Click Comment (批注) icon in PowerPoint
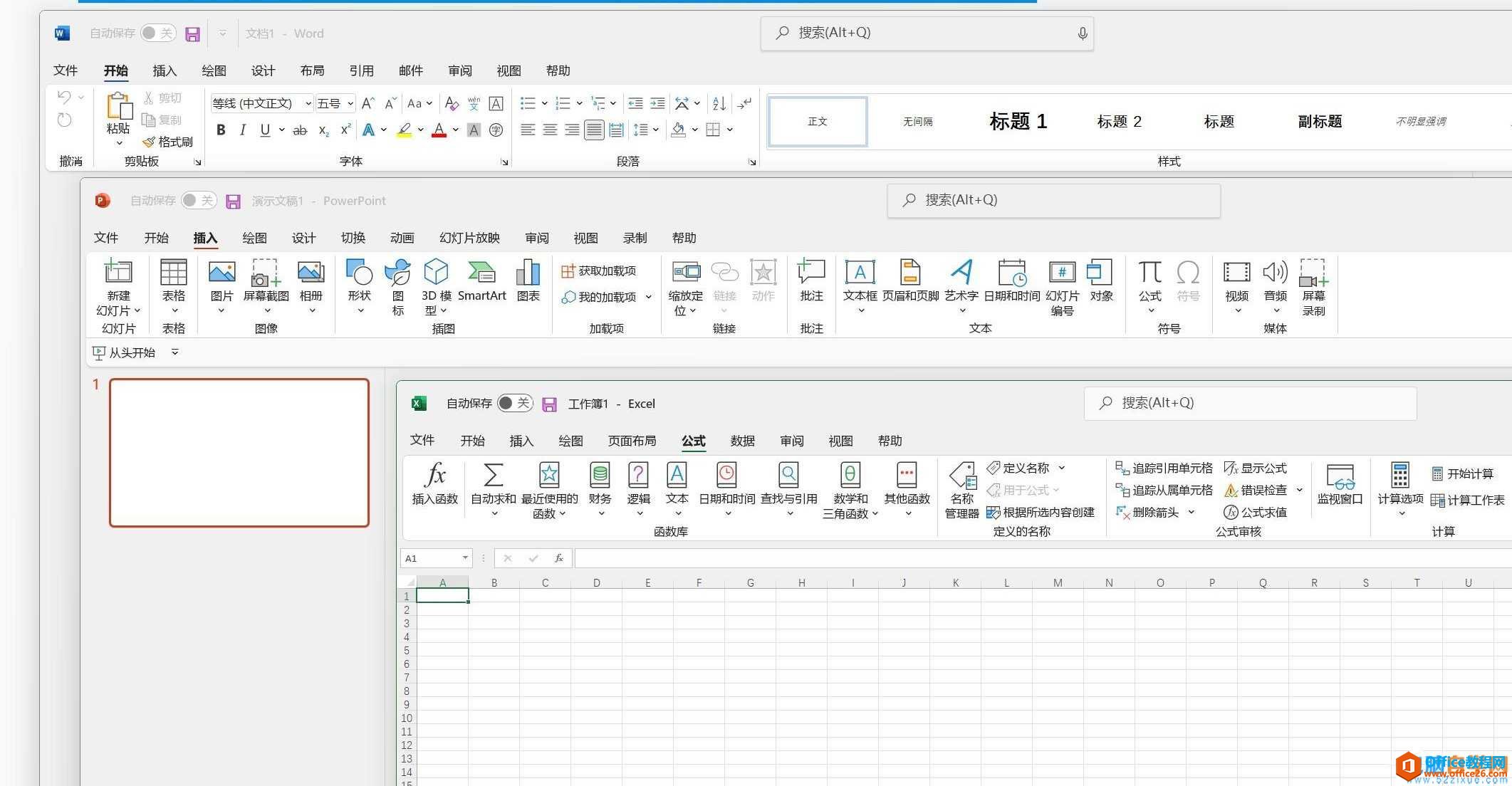The width and height of the screenshot is (1512, 786). pyautogui.click(x=811, y=281)
